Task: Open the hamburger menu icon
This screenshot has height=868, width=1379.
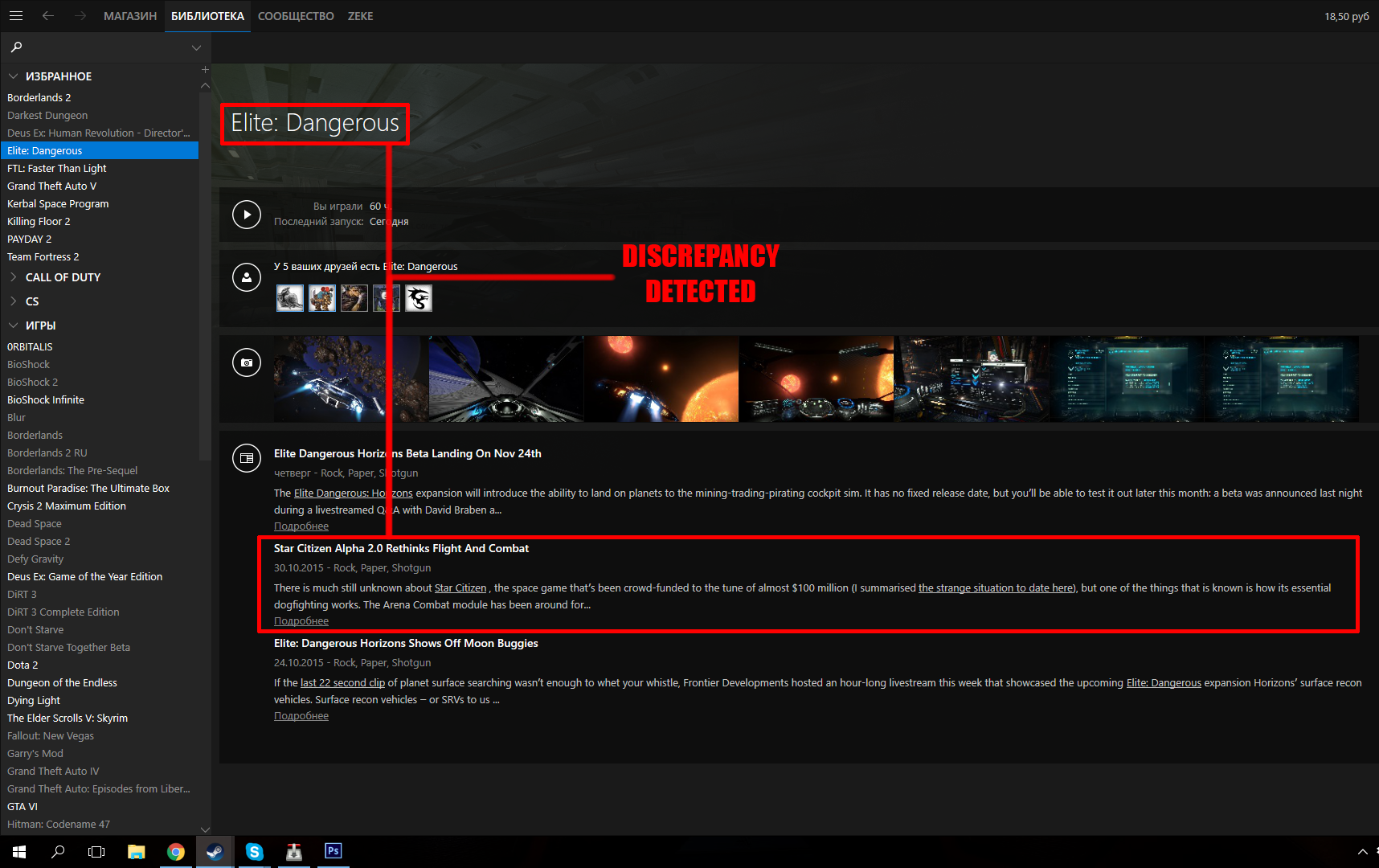Action: [16, 16]
